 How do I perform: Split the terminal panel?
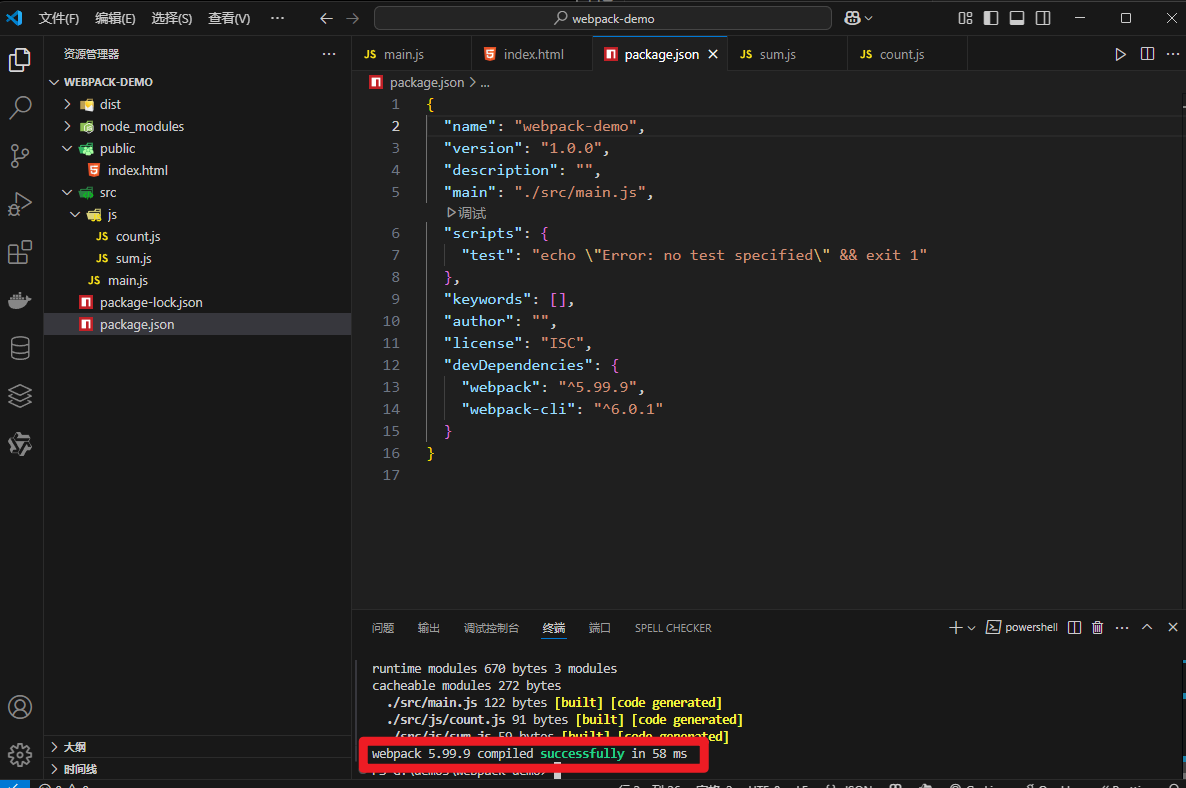[1074, 628]
